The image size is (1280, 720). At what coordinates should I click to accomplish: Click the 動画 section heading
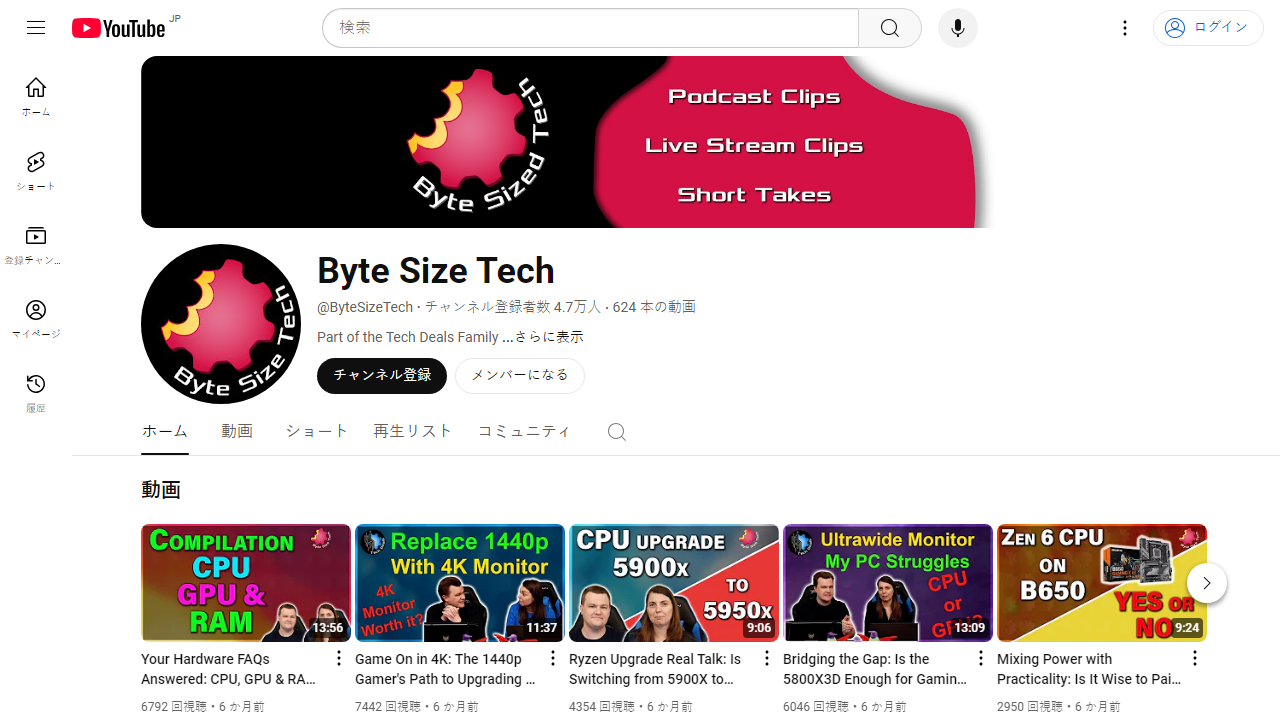[161, 490]
